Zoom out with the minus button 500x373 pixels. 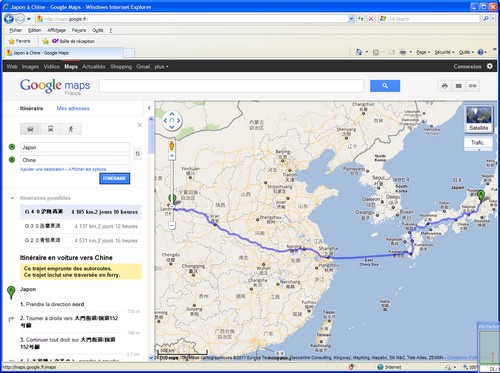tap(172, 226)
